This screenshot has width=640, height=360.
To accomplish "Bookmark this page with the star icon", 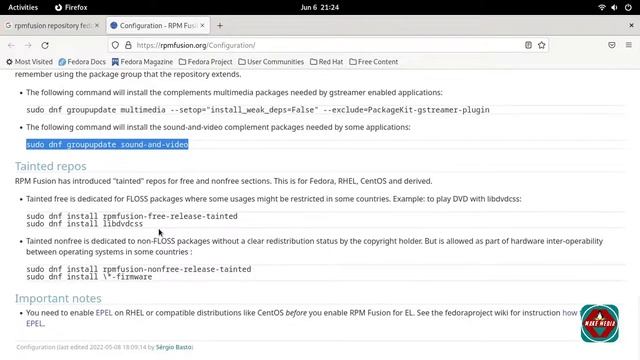I will (x=542, y=45).
